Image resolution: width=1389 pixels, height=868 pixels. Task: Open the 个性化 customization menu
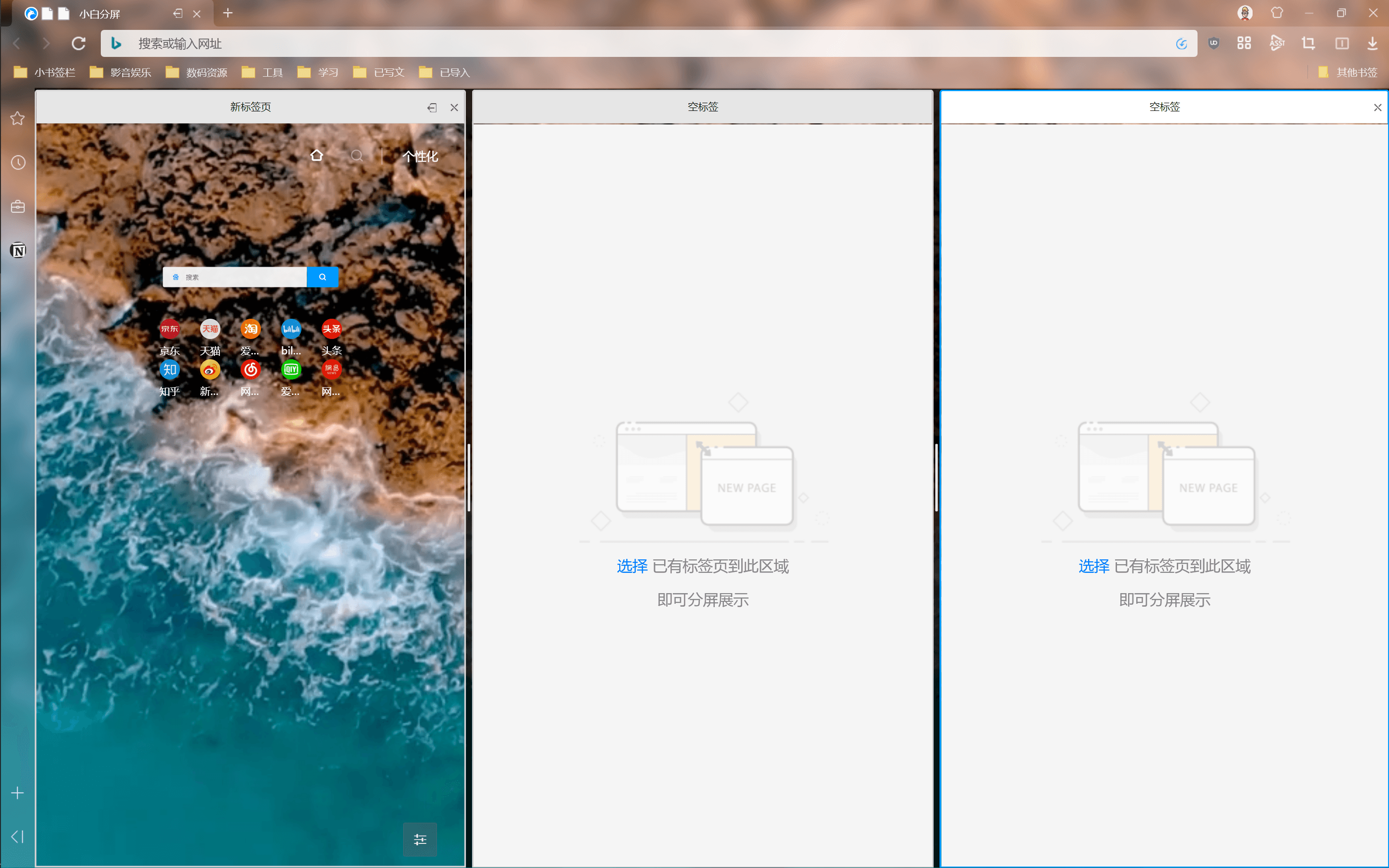[x=420, y=156]
